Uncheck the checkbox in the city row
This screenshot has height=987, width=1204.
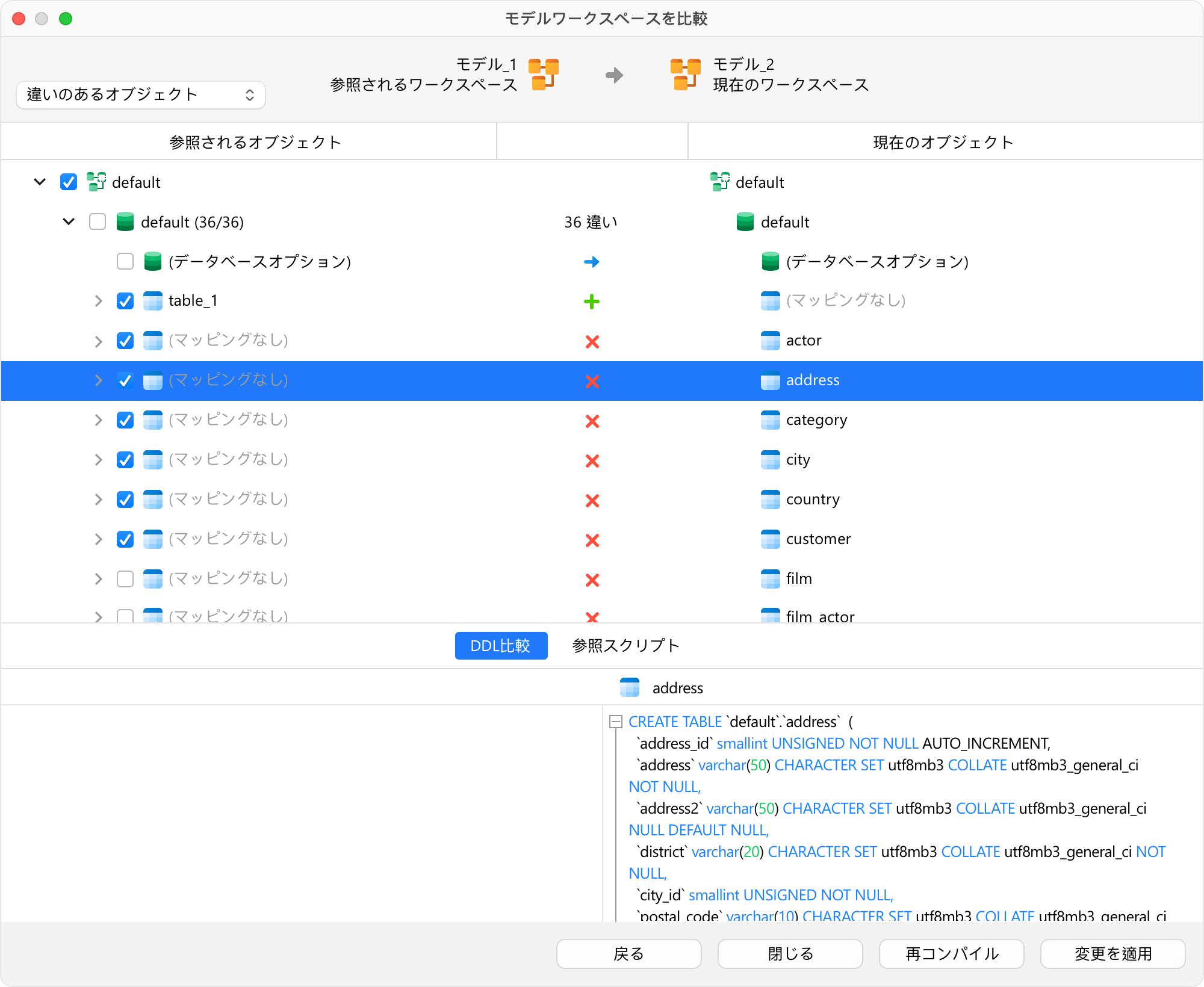click(x=125, y=460)
